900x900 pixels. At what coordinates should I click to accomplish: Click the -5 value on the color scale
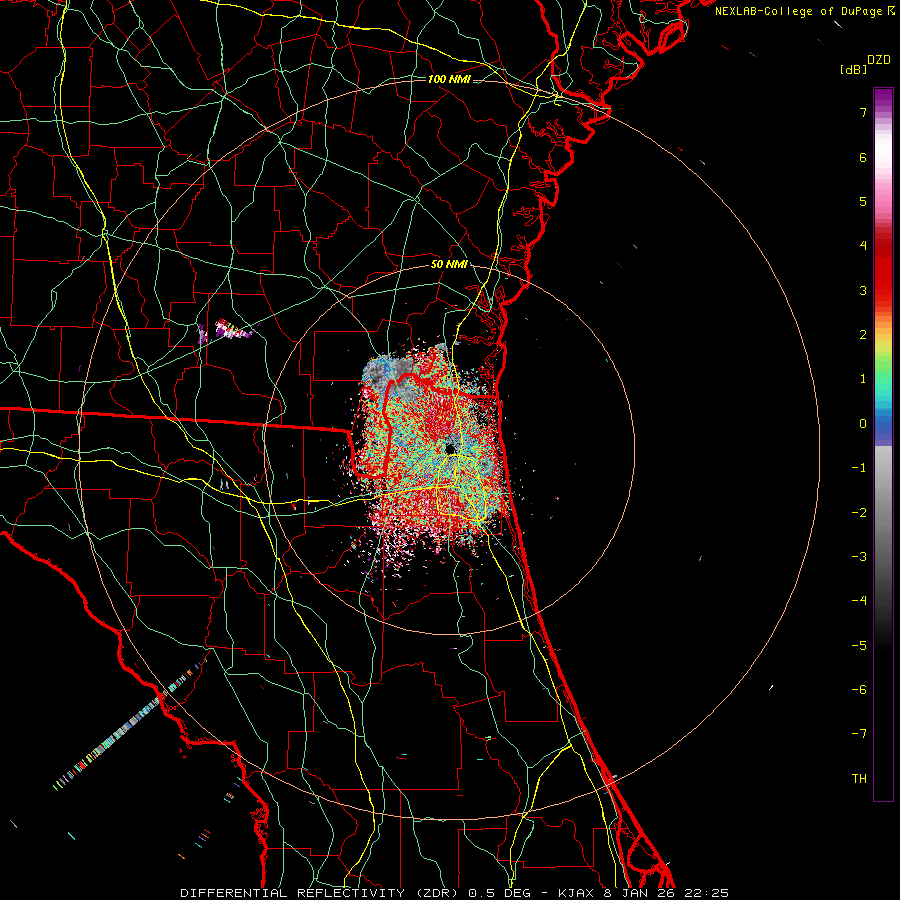(x=859, y=646)
